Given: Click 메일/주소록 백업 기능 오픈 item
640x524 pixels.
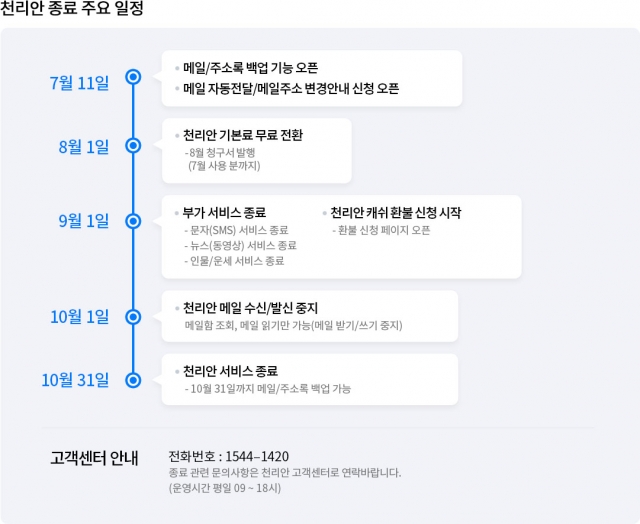Looking at the screenshot, I should point(250,68).
